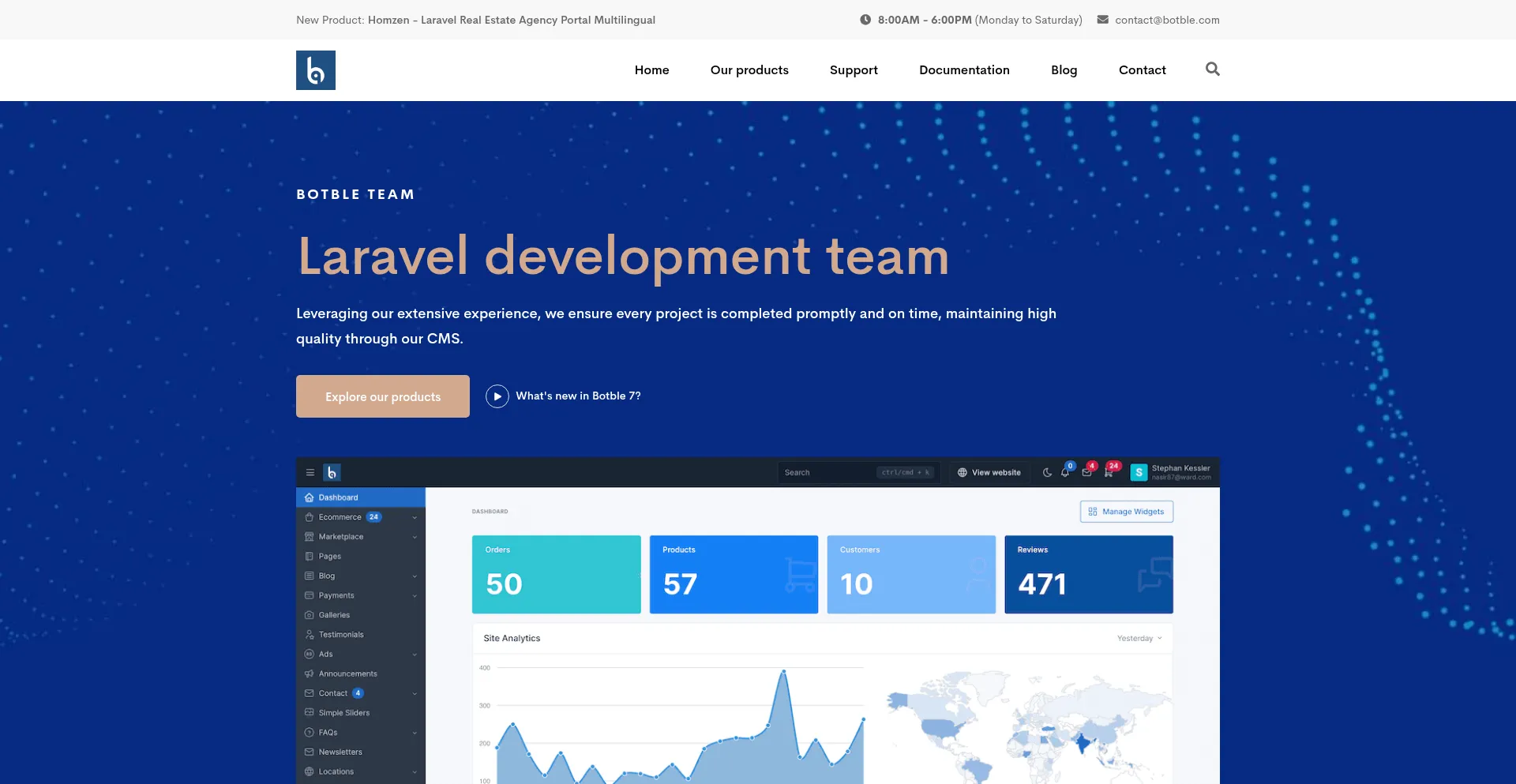Click the Manage Widgets button
Image resolution: width=1516 pixels, height=784 pixels.
click(1126, 512)
